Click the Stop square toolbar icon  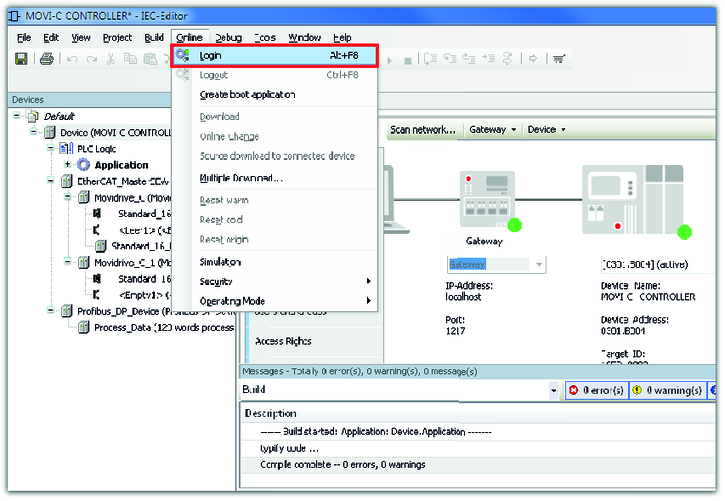click(x=408, y=59)
